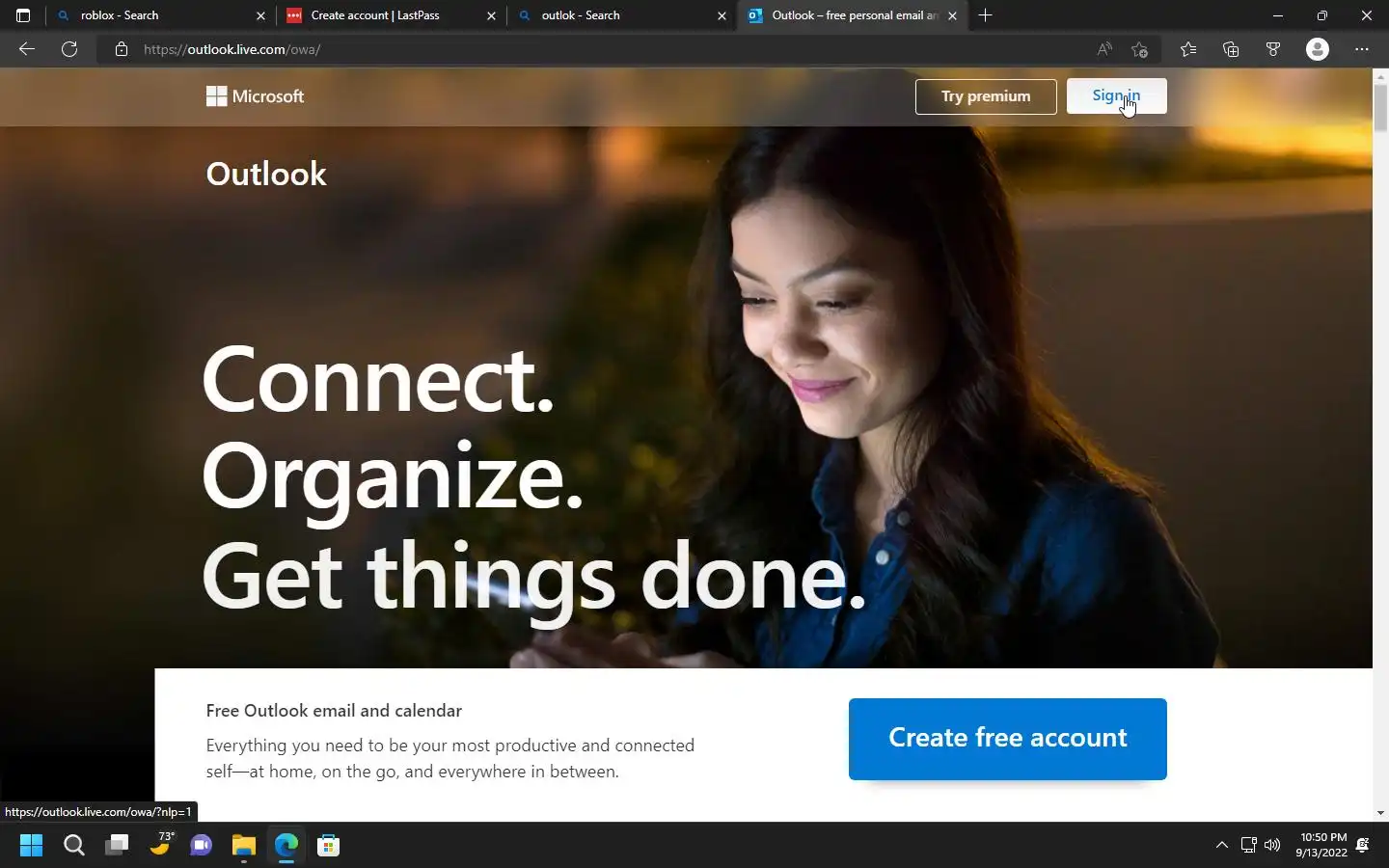Close the Create account LastPass tab
Viewport: 1389px width, 868px height.
(x=491, y=15)
